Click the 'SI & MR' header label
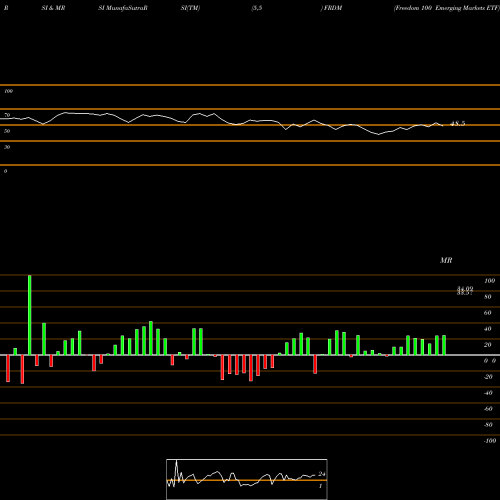Image resolution: width=500 pixels, height=500 pixels. 53,8
